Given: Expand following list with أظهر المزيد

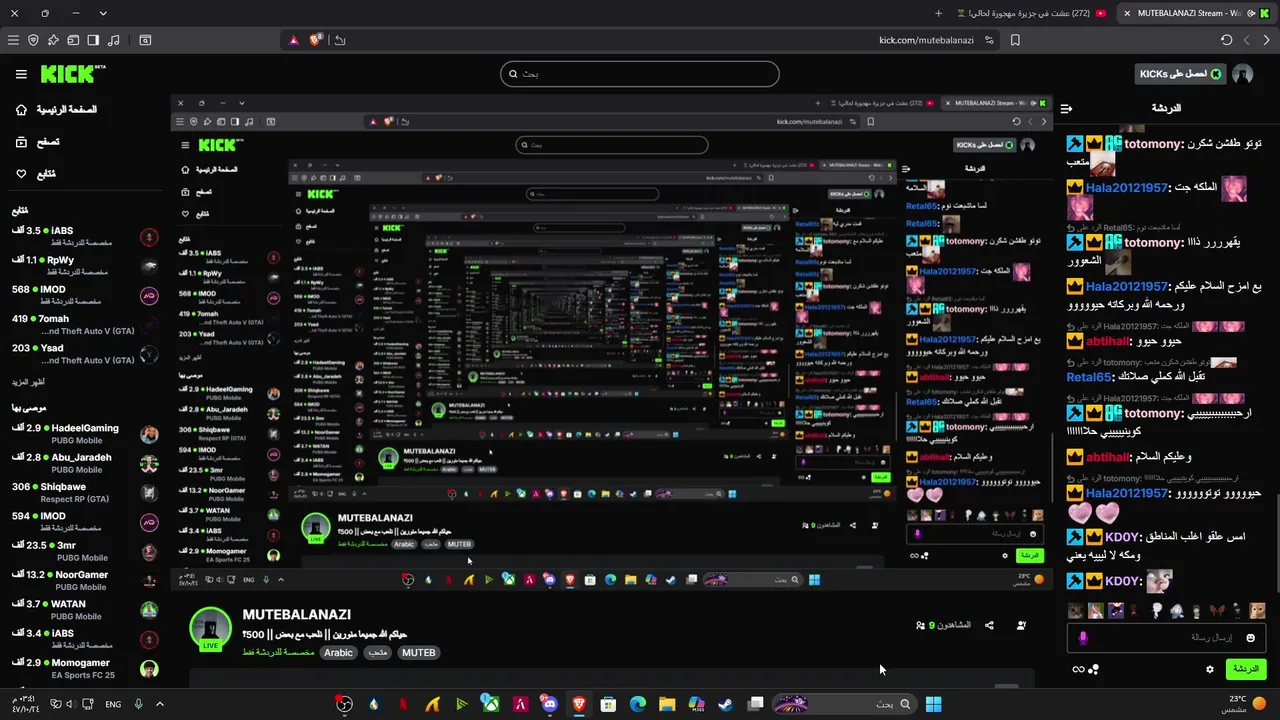Looking at the screenshot, I should 29,382.
